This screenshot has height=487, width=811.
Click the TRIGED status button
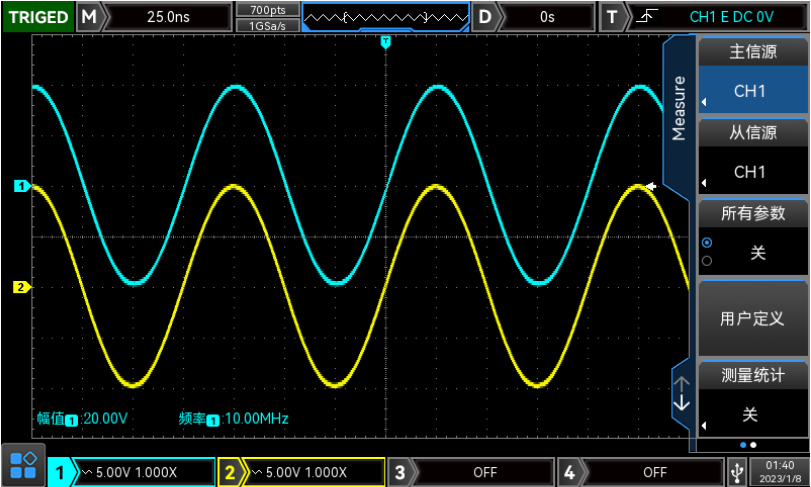pyautogui.click(x=37, y=17)
